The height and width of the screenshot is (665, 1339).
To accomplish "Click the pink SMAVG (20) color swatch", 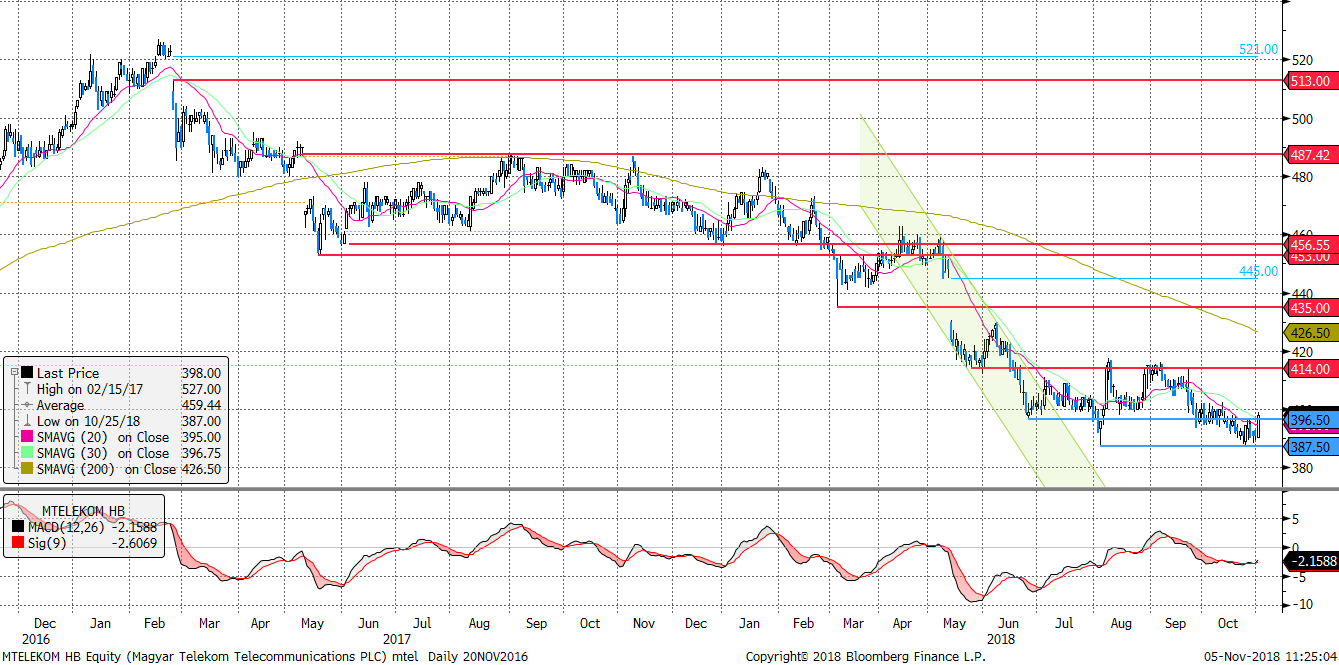I will pyautogui.click(x=27, y=437).
